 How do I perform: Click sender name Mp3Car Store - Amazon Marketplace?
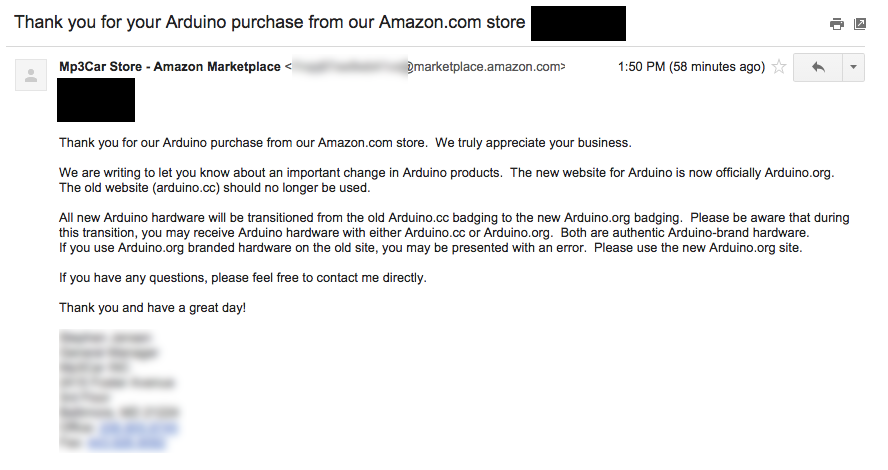click(x=170, y=67)
